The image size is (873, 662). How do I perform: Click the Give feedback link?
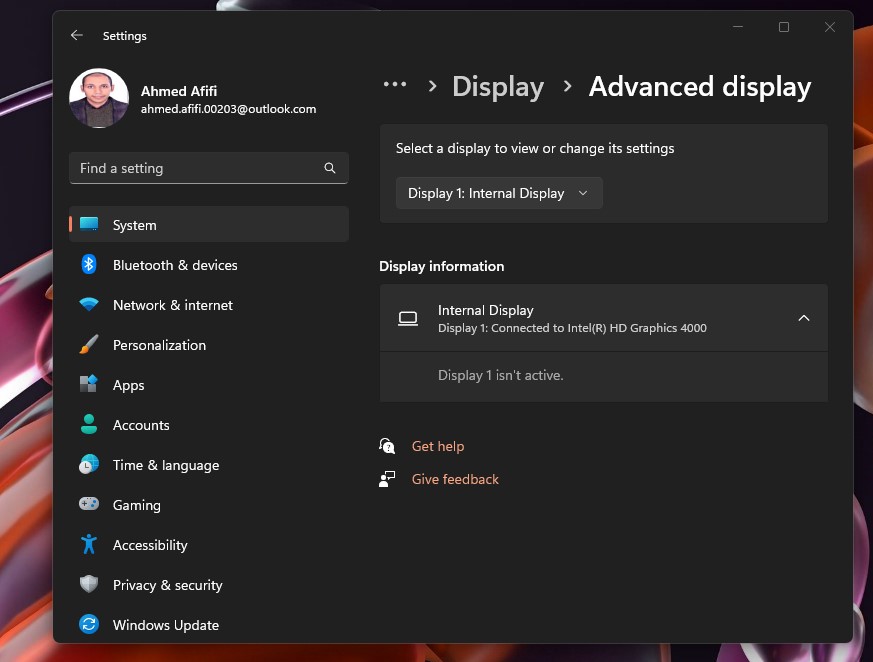click(x=455, y=479)
